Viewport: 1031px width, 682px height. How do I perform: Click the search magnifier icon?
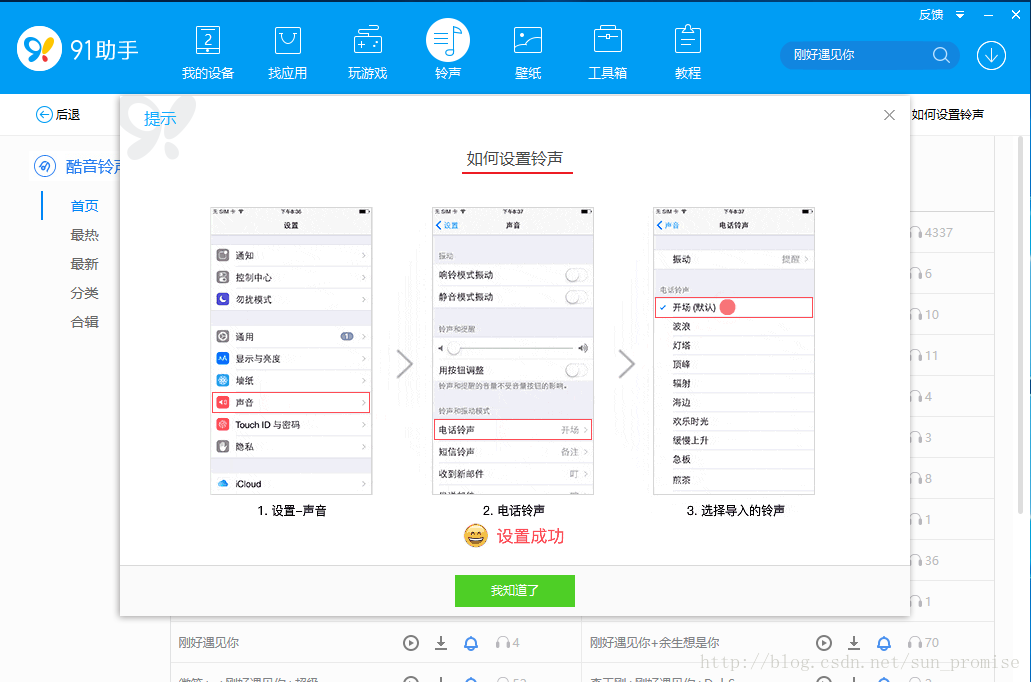(941, 55)
